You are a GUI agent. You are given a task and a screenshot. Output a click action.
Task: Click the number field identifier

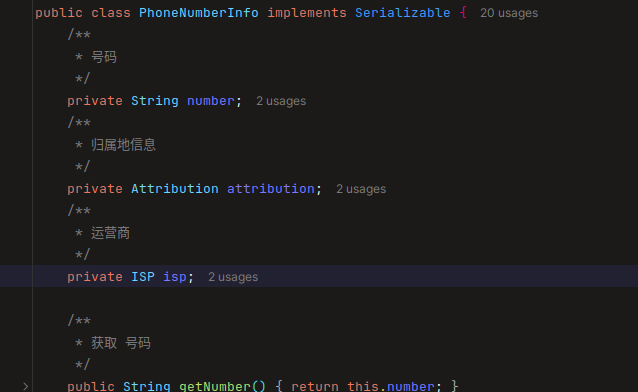click(x=210, y=101)
